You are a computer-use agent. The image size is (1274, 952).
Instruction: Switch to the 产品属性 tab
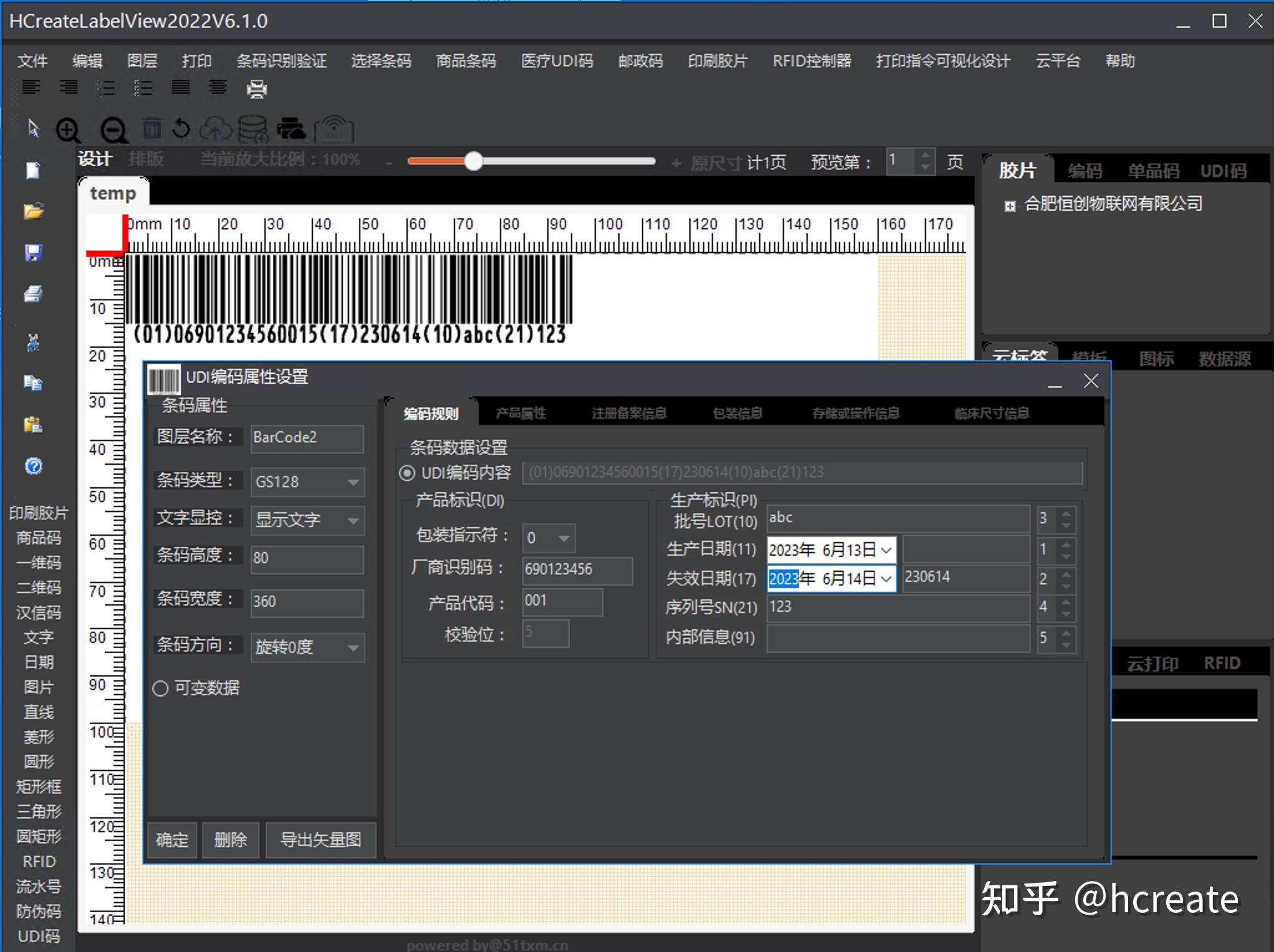(520, 412)
